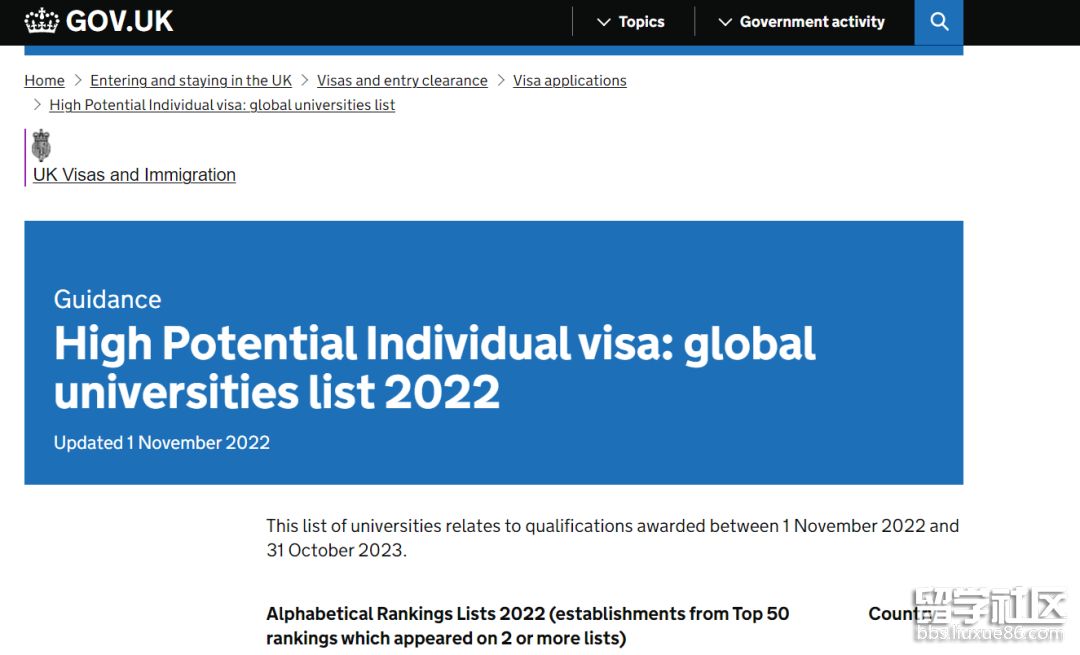
Task: Click the GOV.UK wordmark text
Action: click(120, 21)
